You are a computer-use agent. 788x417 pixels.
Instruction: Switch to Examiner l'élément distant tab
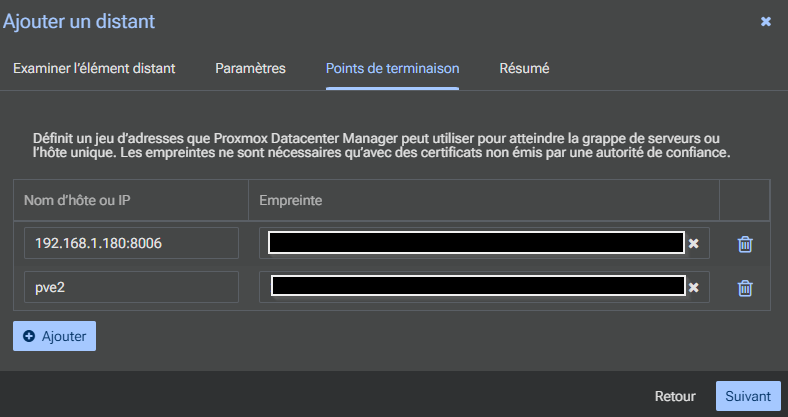pyautogui.click(x=94, y=68)
